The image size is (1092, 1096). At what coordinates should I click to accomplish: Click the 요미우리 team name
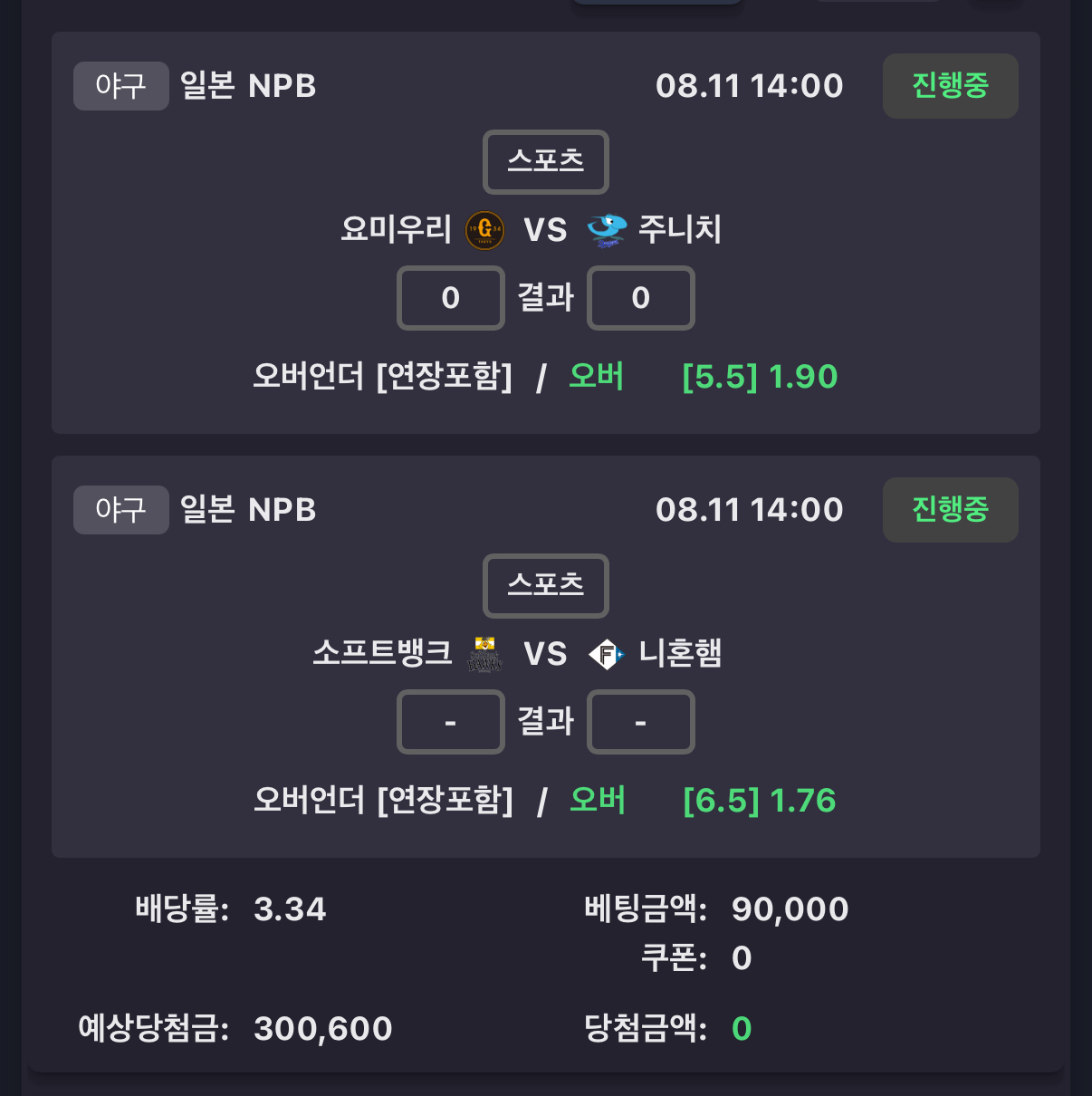[x=396, y=229]
